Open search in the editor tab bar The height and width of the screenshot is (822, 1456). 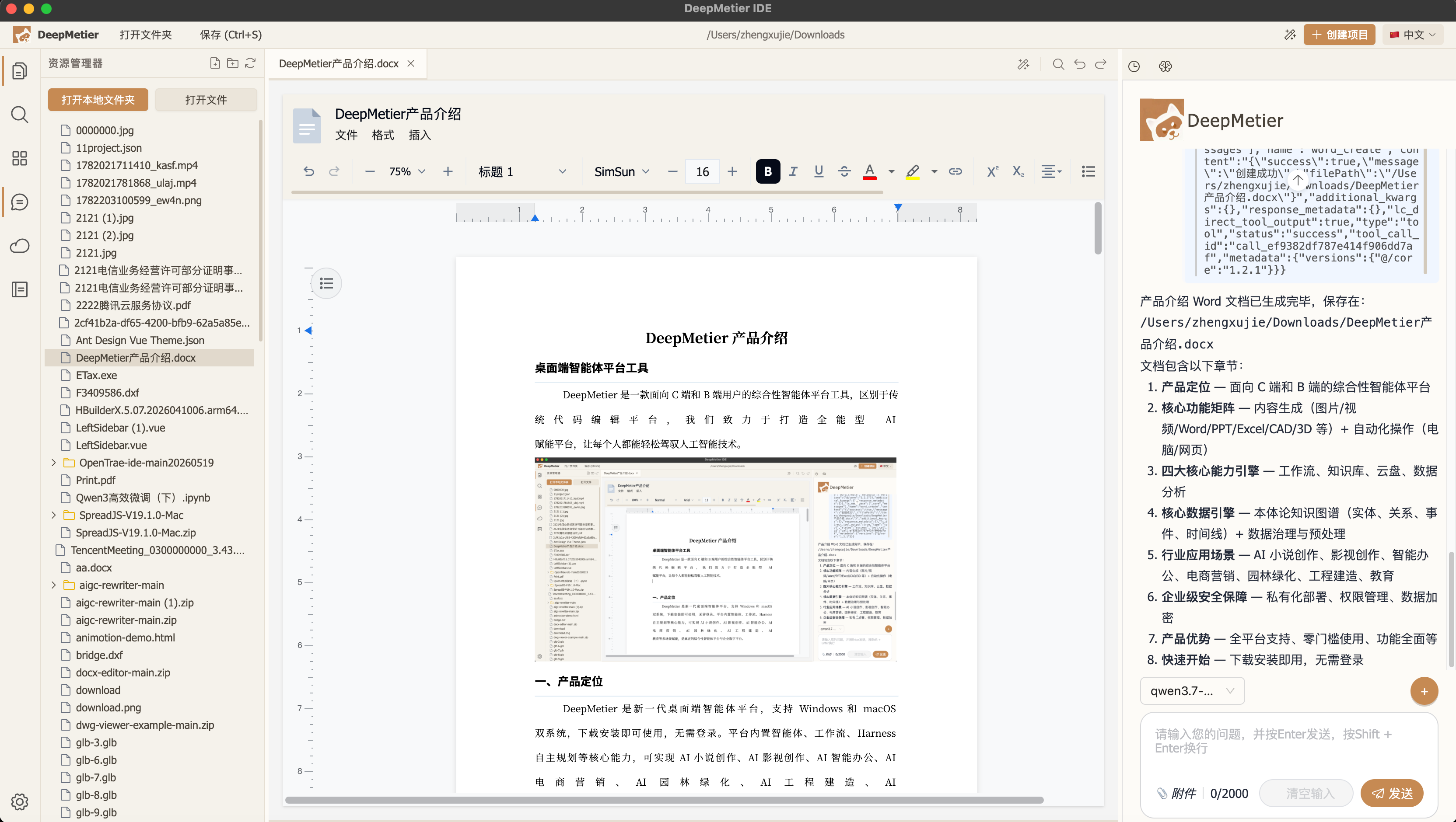coord(1059,64)
